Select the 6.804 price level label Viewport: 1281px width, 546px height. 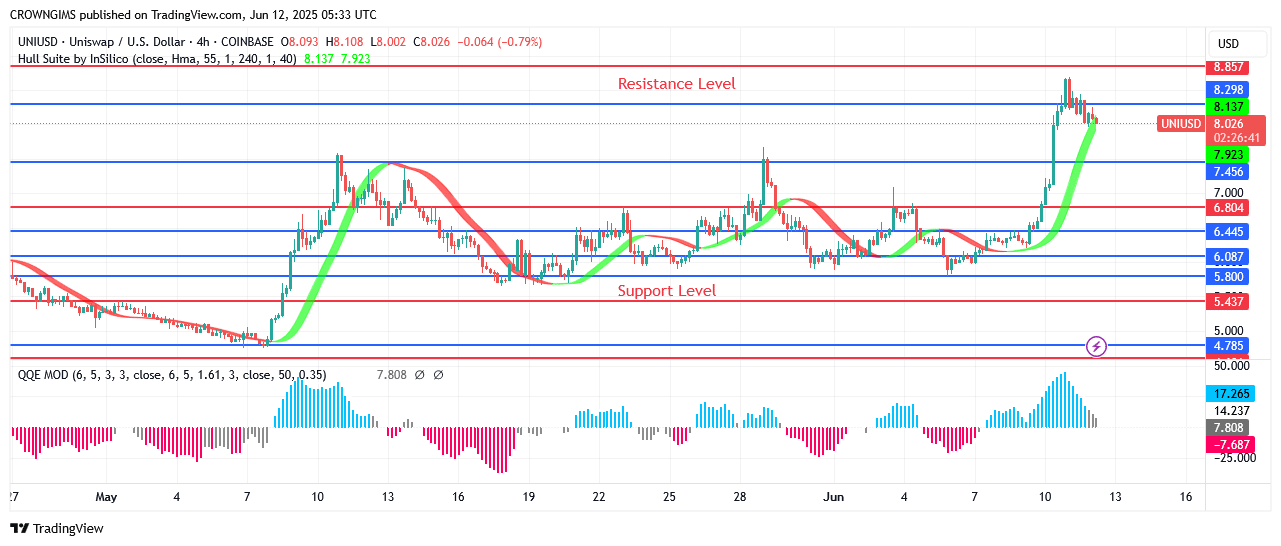click(1228, 208)
